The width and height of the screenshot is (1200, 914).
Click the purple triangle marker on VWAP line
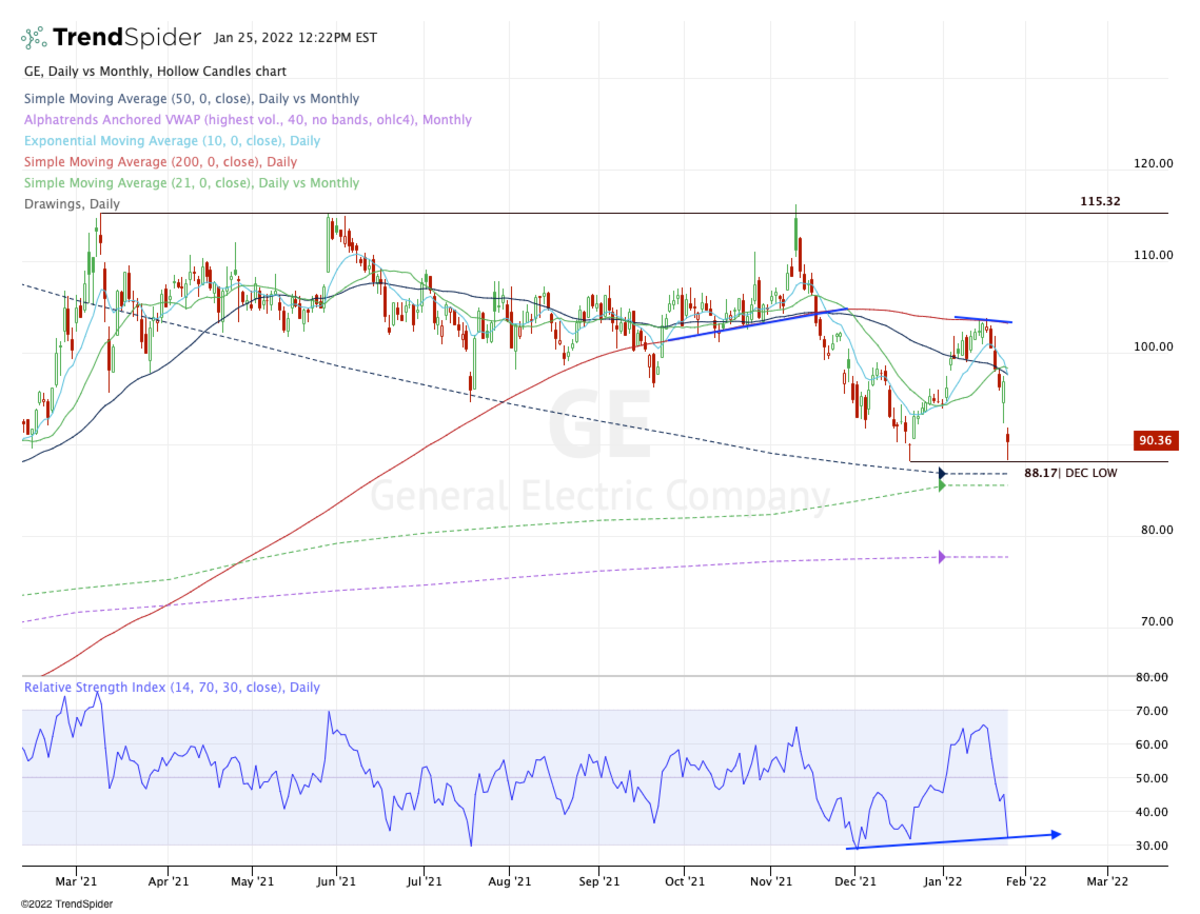coord(942,557)
